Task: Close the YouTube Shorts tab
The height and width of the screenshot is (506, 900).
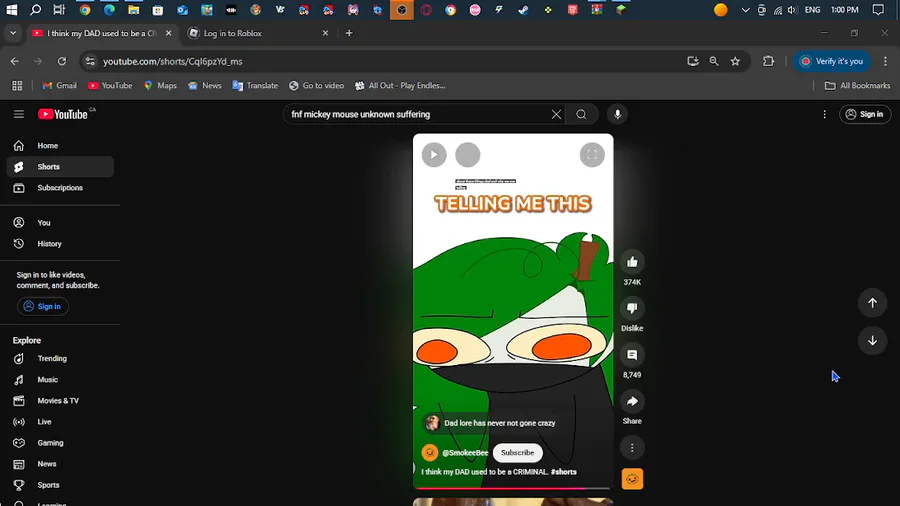Action: (x=168, y=33)
